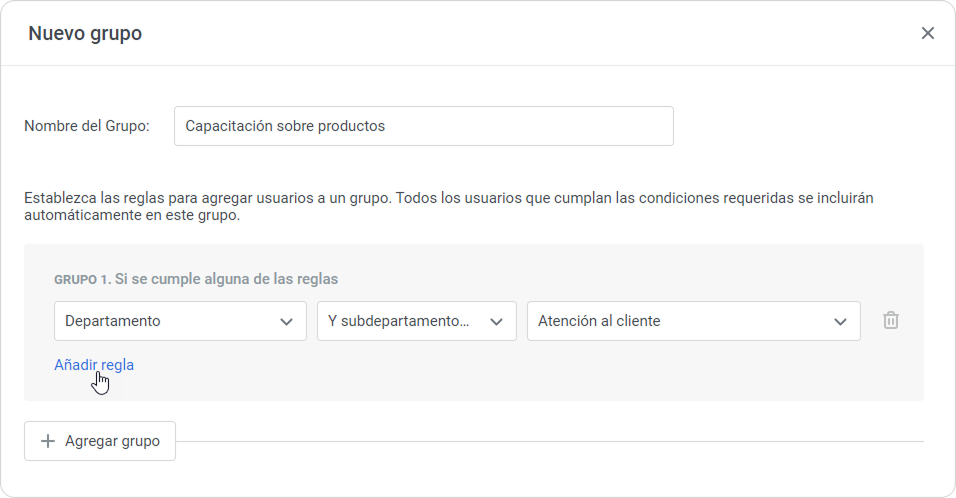Click the Establezca las reglas description text
The width and height of the screenshot is (956, 498).
[448, 198]
